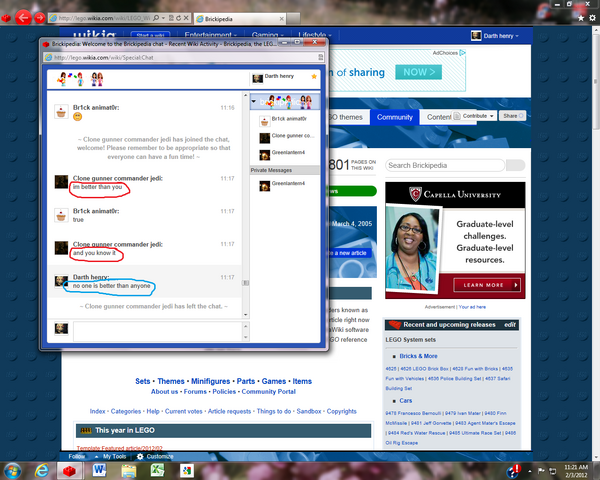Image resolution: width=600 pixels, height=480 pixels.
Task: Expand the Gaming menu
Action: pos(267,35)
